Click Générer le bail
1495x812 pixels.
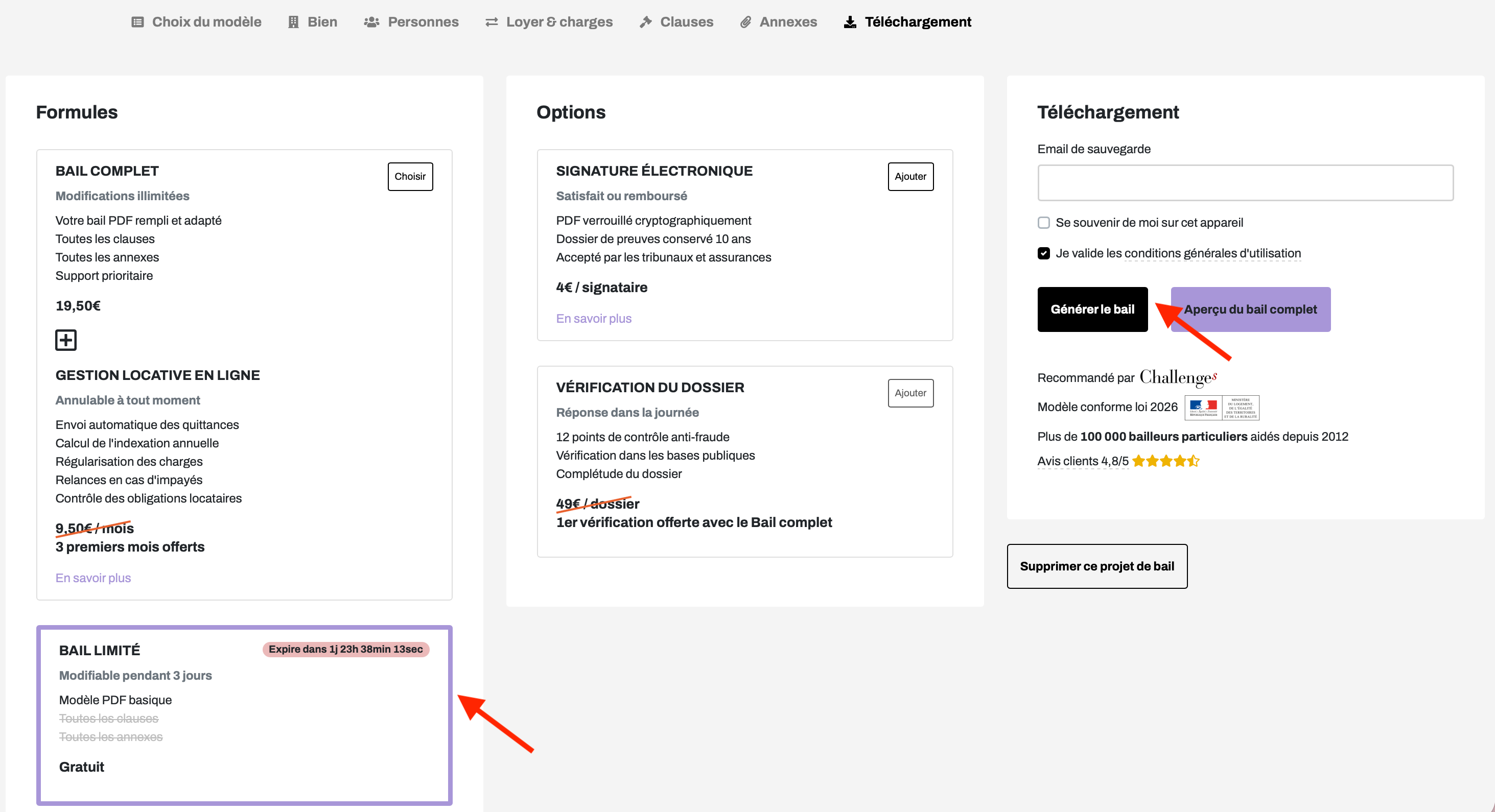1092,309
